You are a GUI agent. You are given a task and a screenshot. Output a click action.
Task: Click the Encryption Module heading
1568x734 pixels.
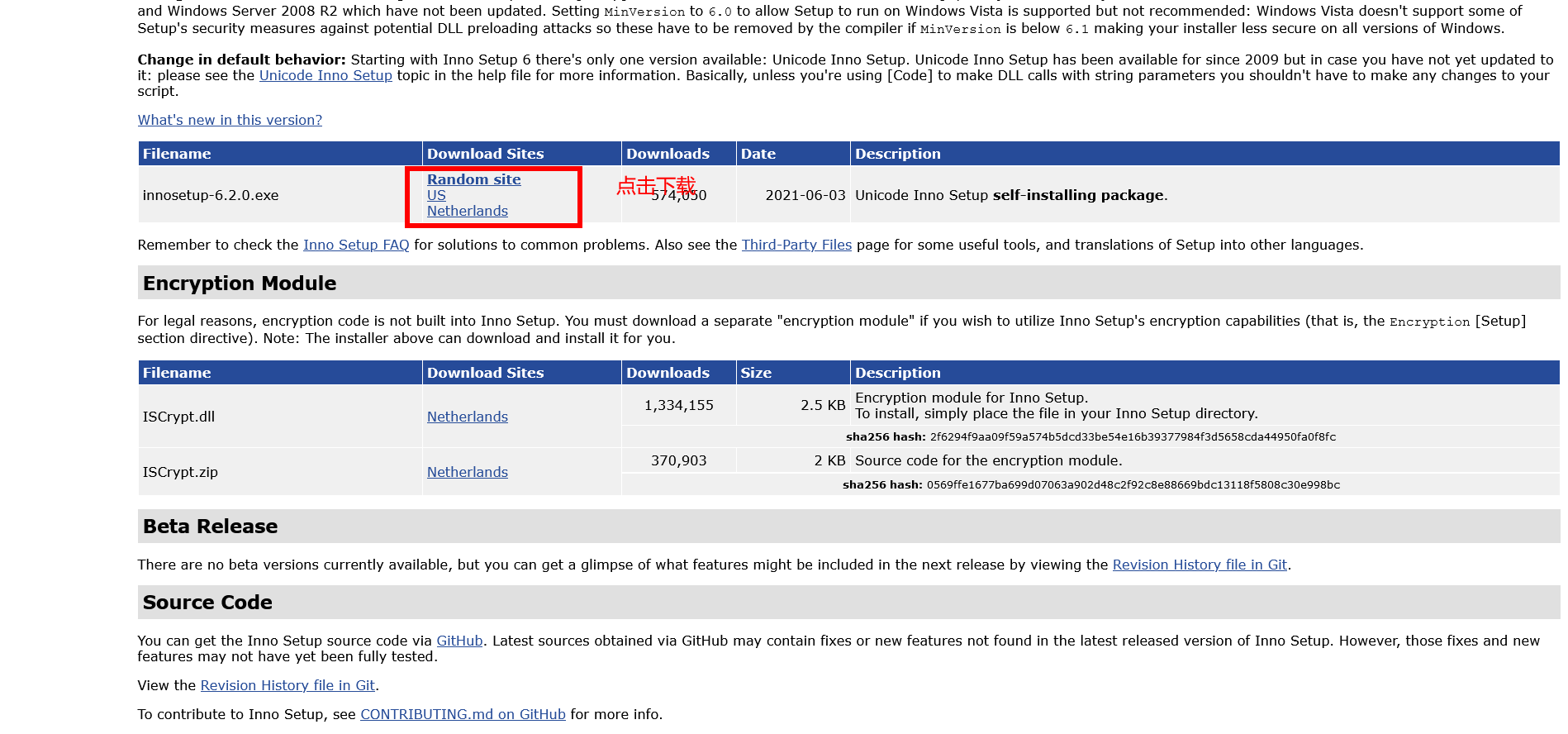click(240, 284)
